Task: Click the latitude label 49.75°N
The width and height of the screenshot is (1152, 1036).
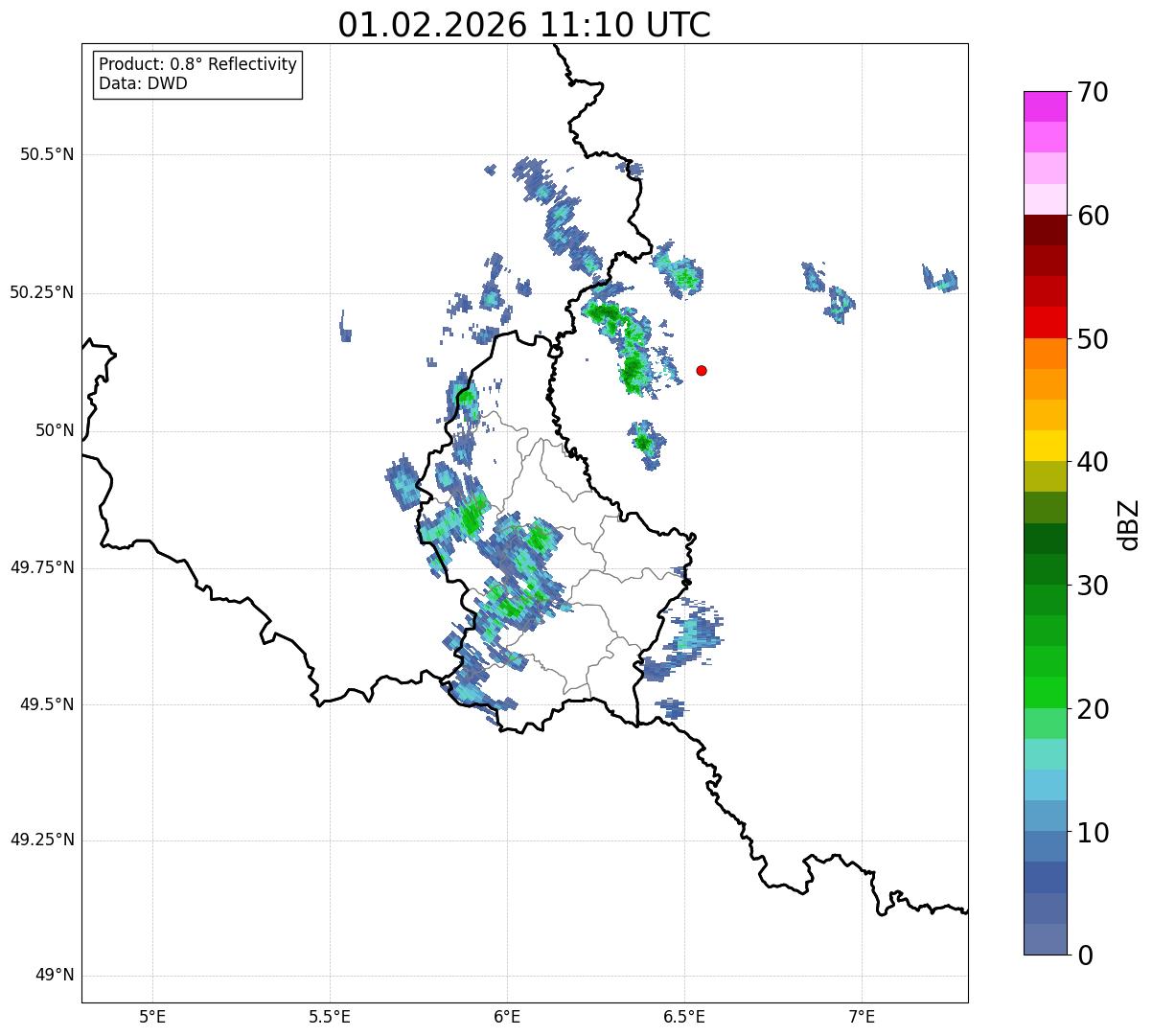Action: tap(42, 567)
